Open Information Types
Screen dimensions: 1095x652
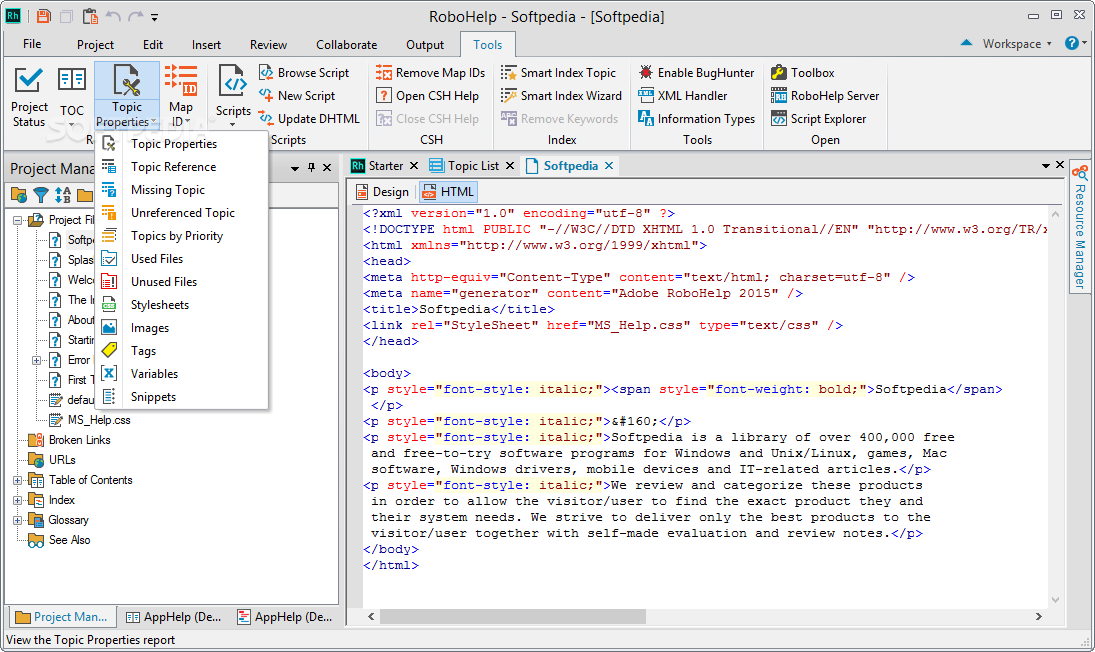pos(696,119)
